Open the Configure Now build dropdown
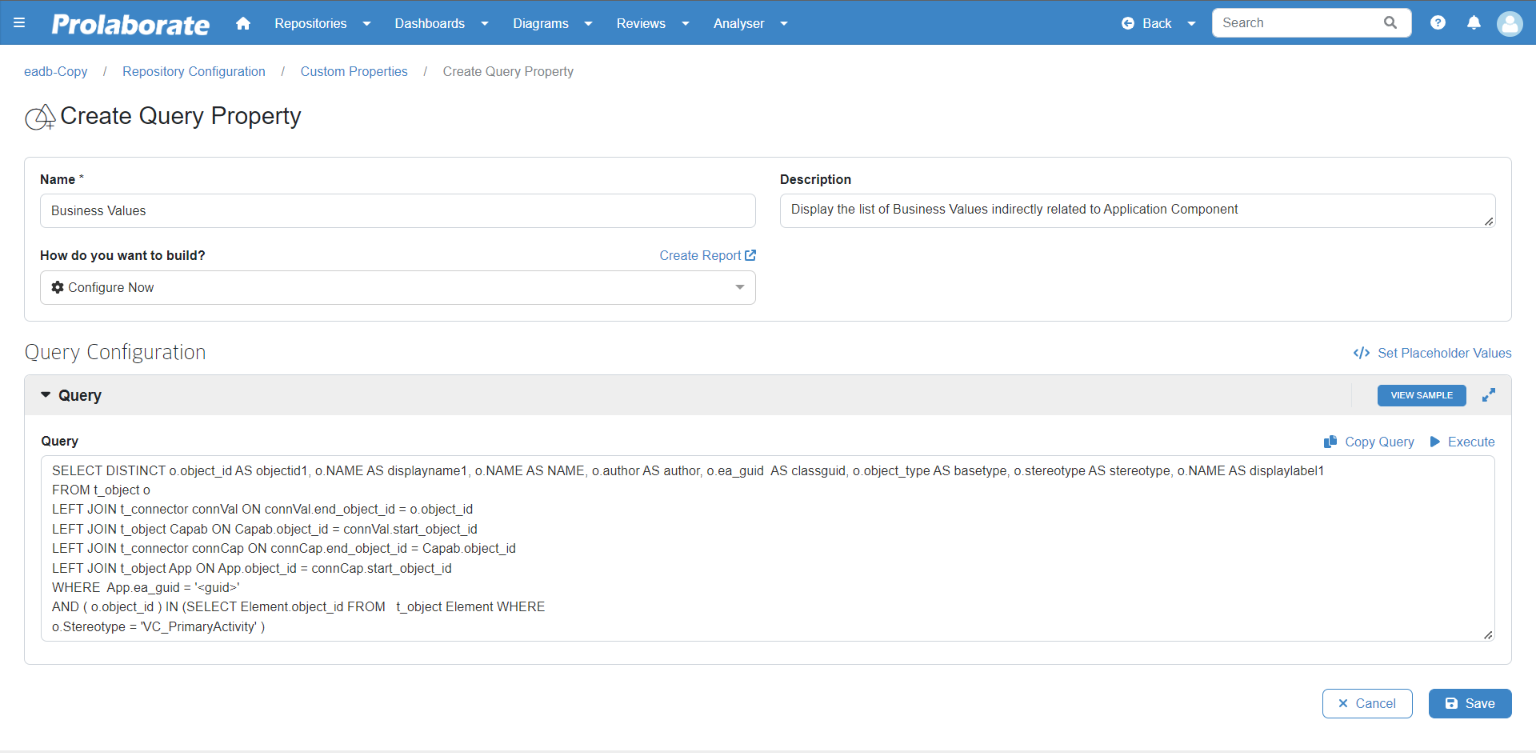 tap(740, 287)
